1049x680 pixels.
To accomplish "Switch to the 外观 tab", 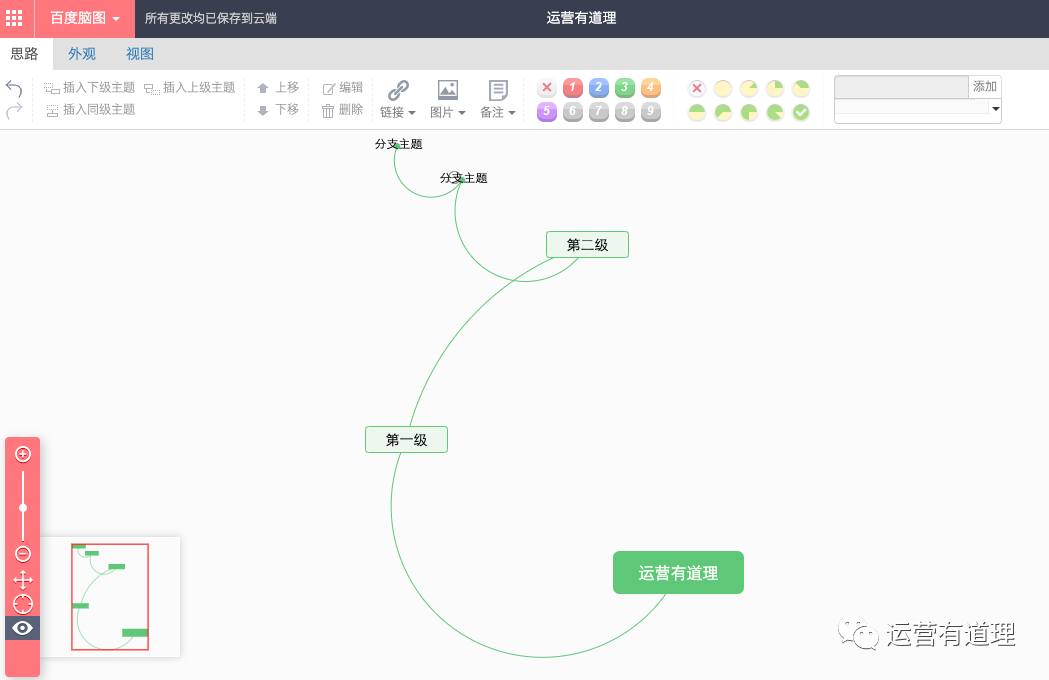I will click(x=82, y=54).
